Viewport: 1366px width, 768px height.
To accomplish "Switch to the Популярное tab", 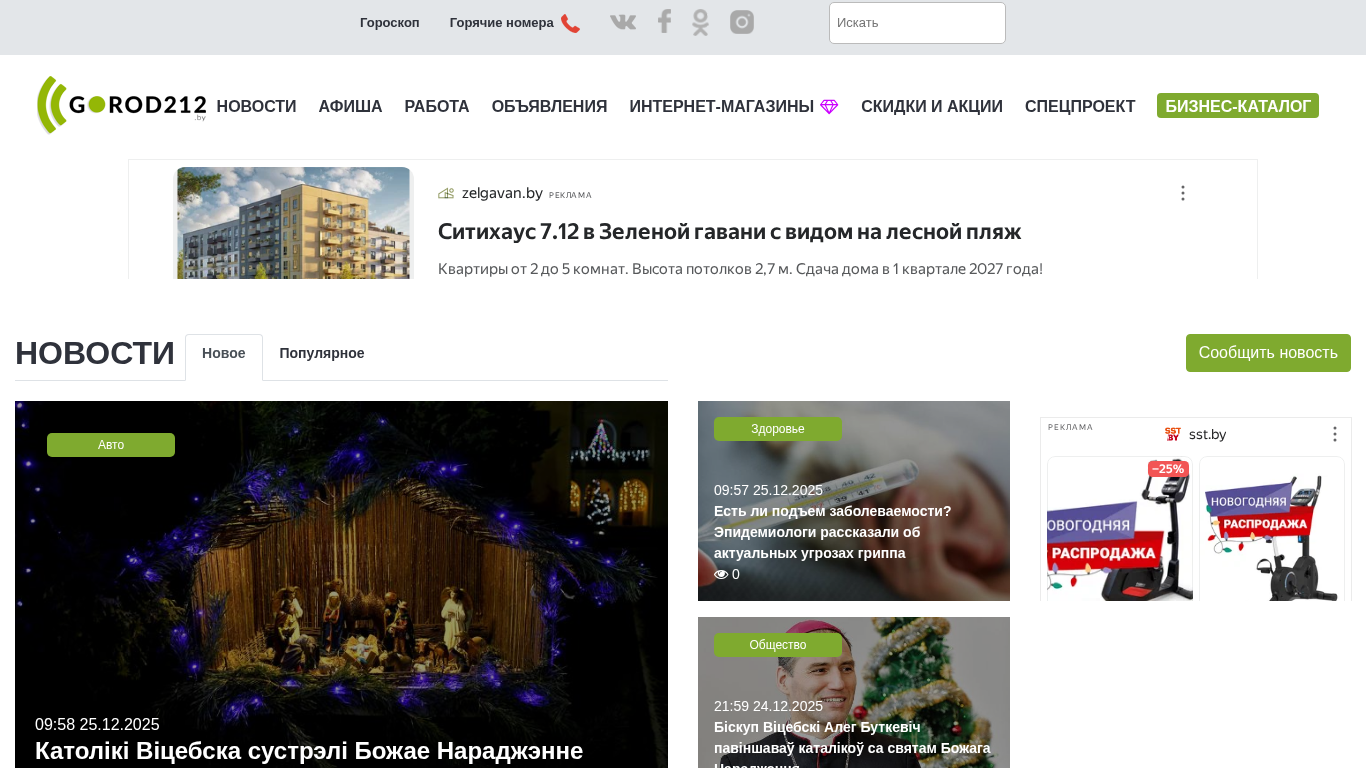I will pyautogui.click(x=322, y=354).
